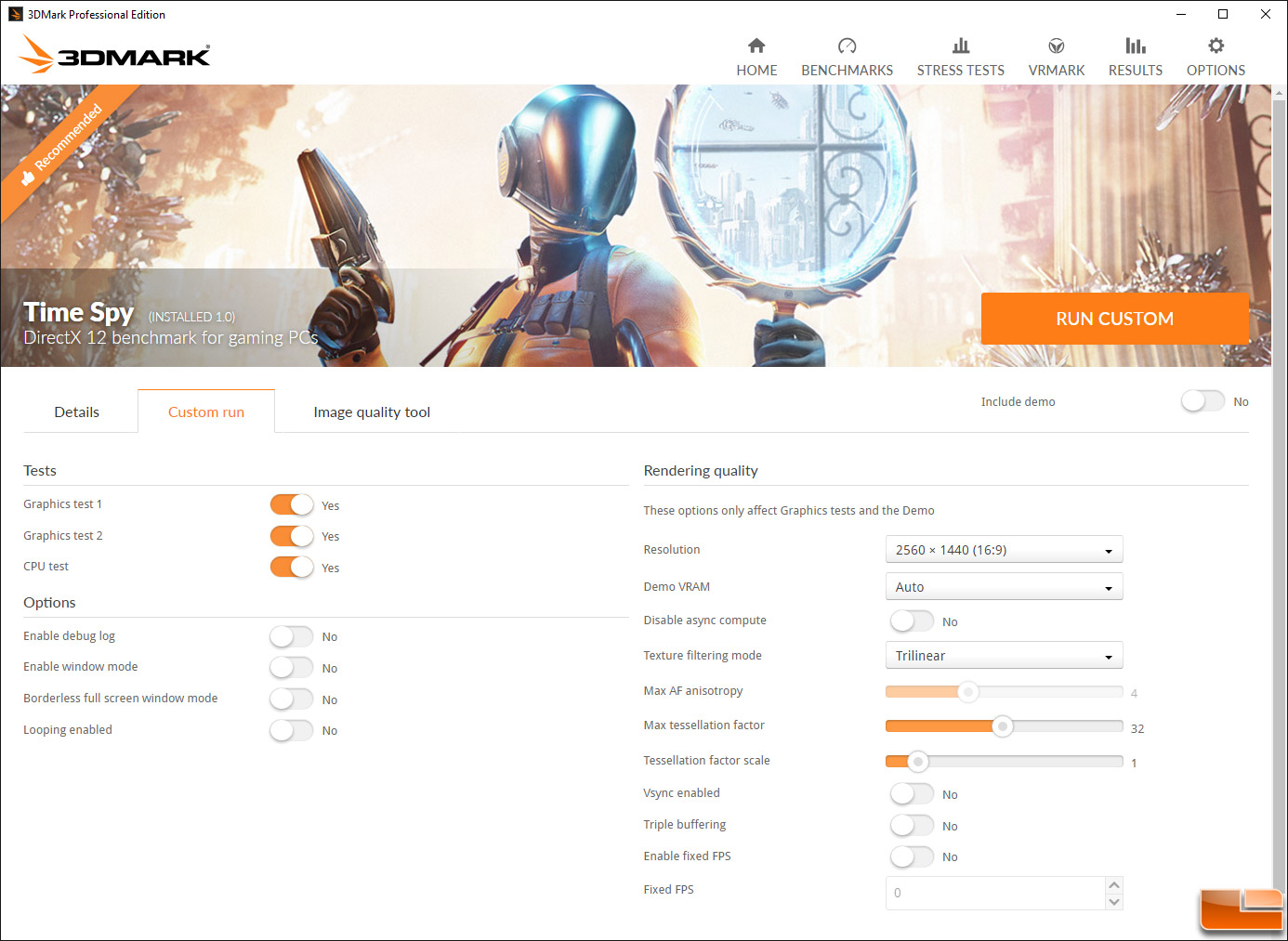
Task: Click the Benchmarks gauge icon
Action: [x=847, y=46]
